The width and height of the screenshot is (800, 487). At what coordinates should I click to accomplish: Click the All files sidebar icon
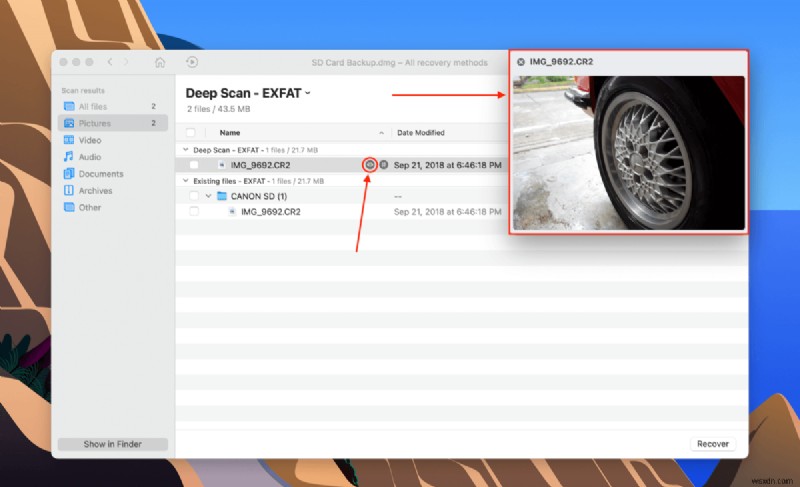[69, 106]
